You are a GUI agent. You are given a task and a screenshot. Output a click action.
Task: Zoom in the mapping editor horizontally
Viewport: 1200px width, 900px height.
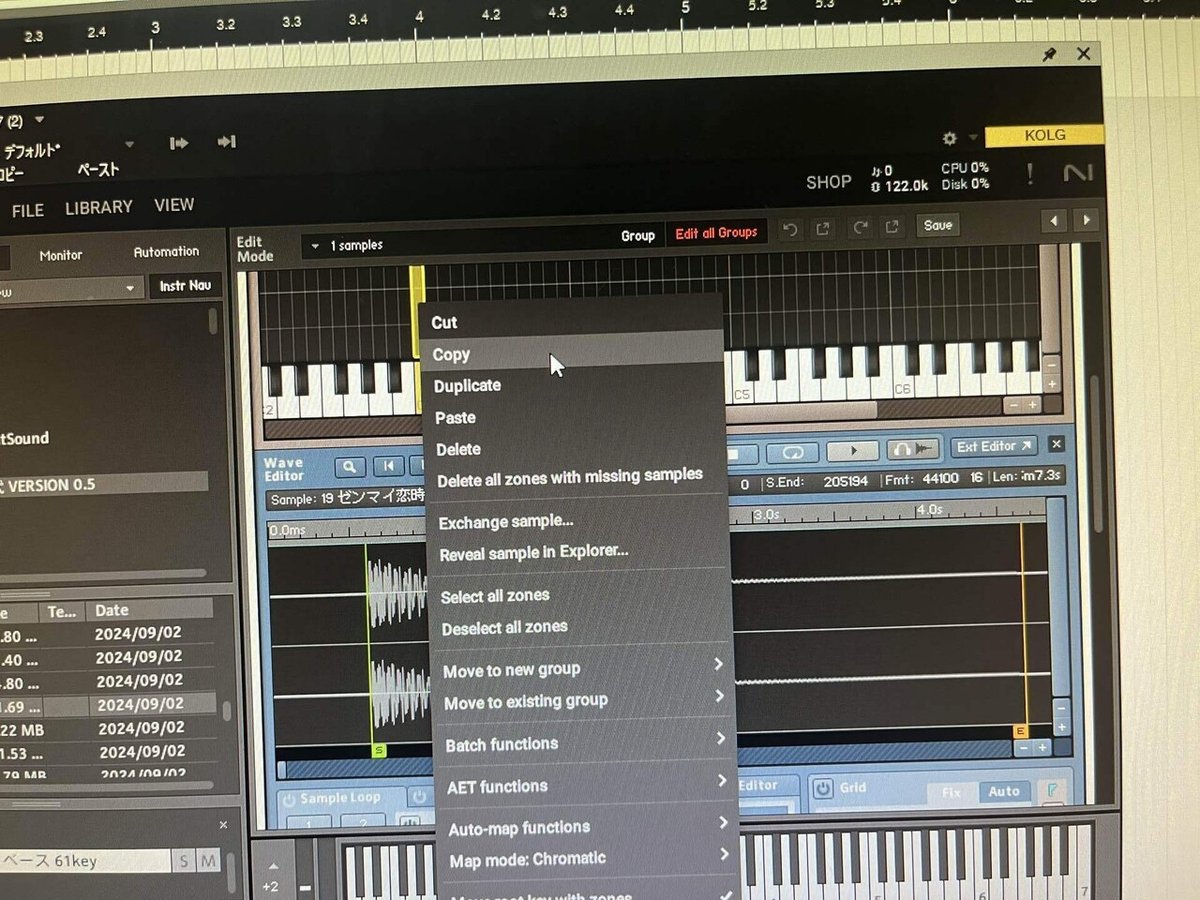tap(1033, 405)
